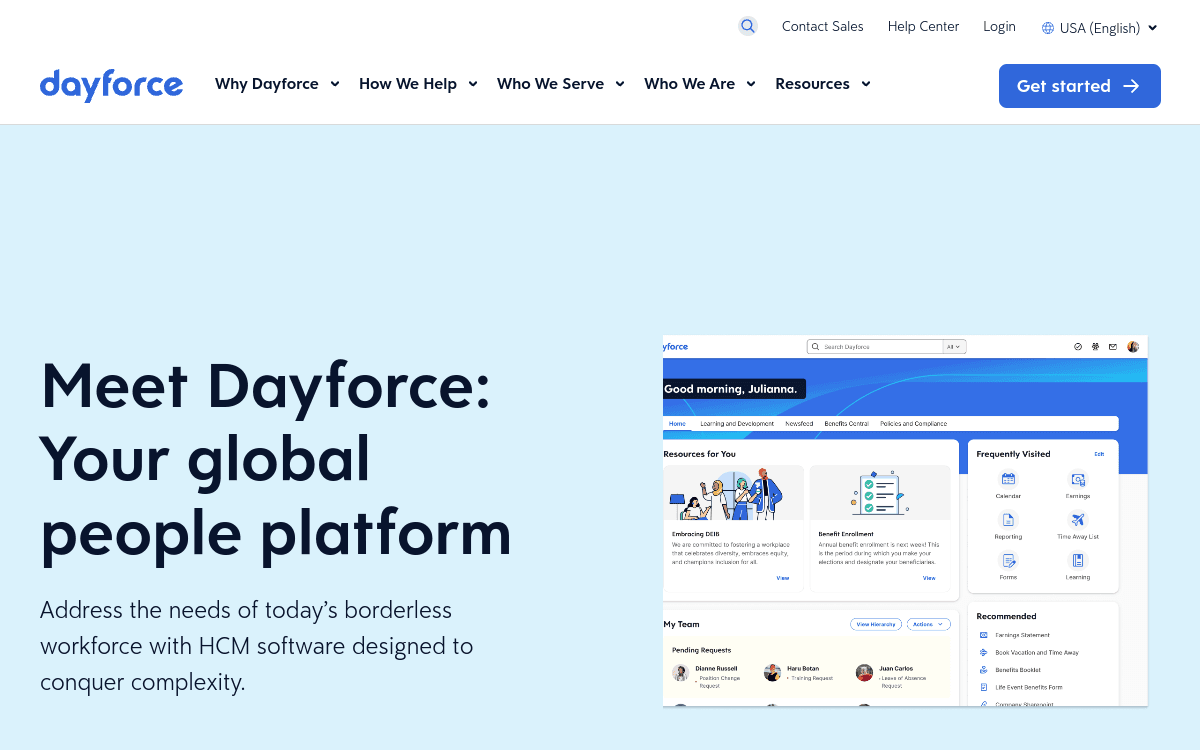This screenshot has width=1200, height=750.
Task: Click the globe icon for USA (English)
Action: [x=1048, y=28]
